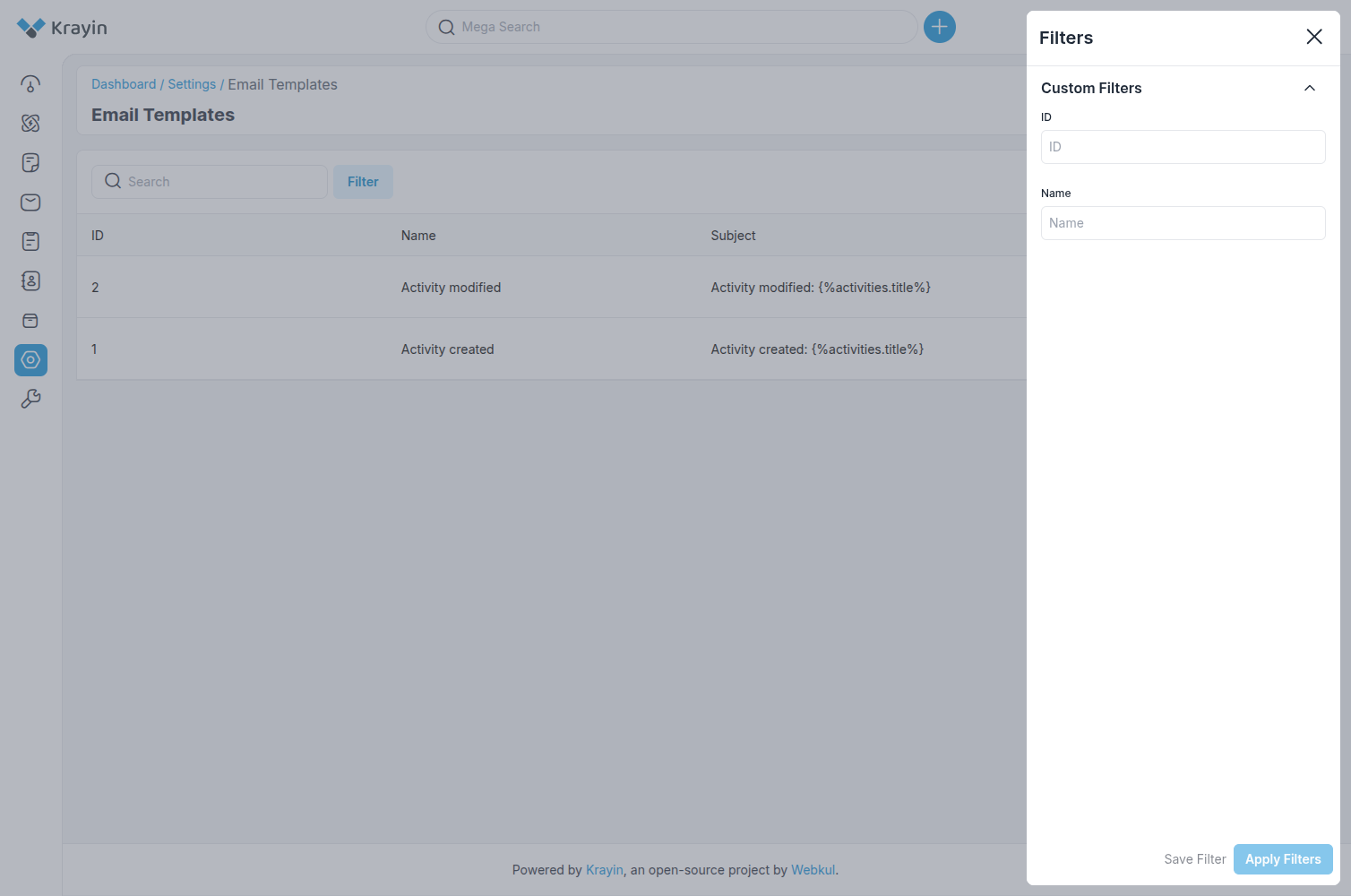The width and height of the screenshot is (1351, 896).
Task: Click the Filter button
Action: (x=363, y=182)
